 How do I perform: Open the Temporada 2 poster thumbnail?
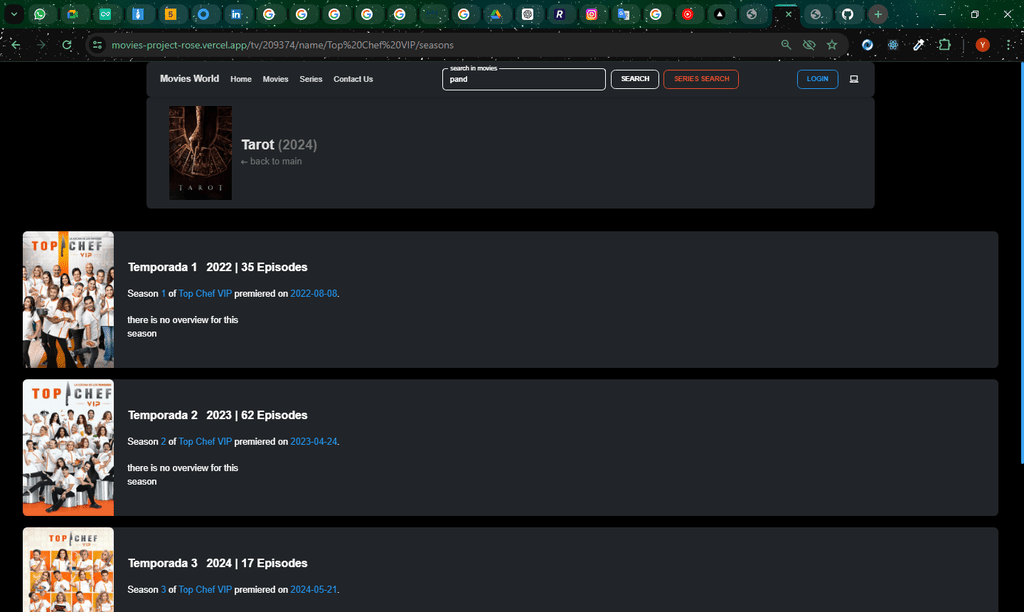pyautogui.click(x=69, y=447)
